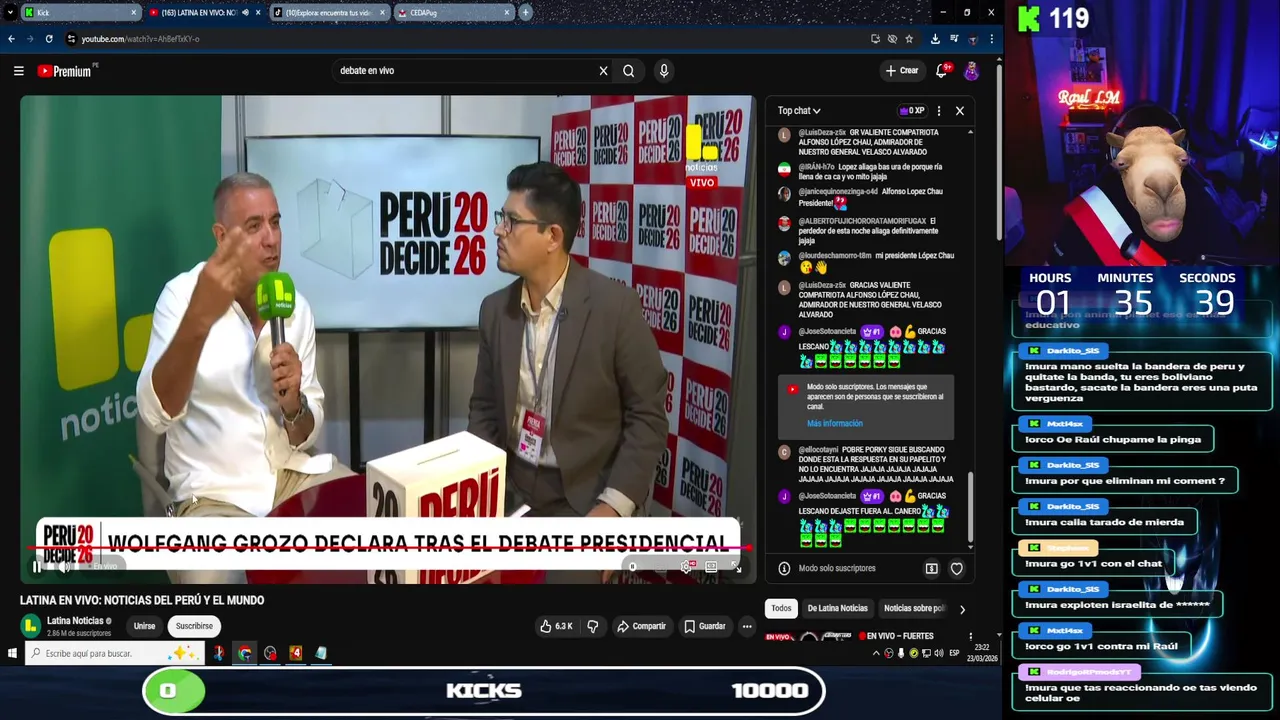Show more filter chips with right arrow
Image resolution: width=1280 pixels, height=720 pixels.
pyautogui.click(x=962, y=609)
